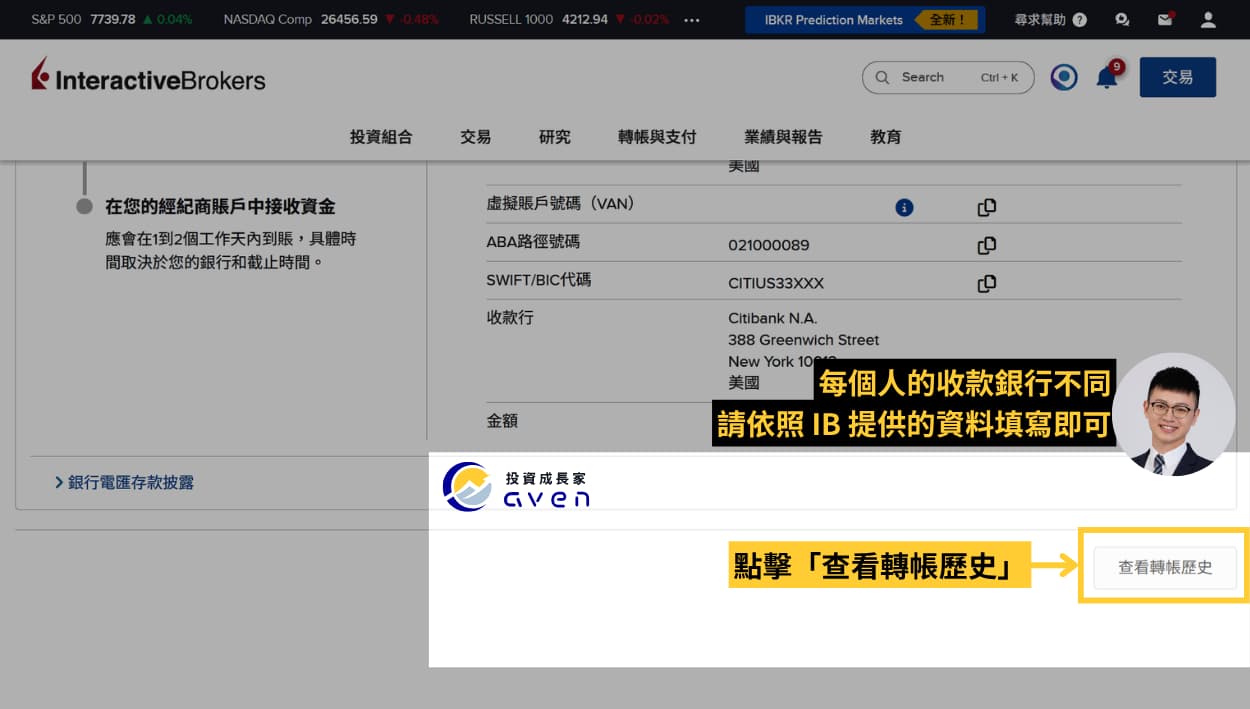Click the CITIUS33XXX code value
Viewport: 1250px width, 709px height.
click(776, 283)
